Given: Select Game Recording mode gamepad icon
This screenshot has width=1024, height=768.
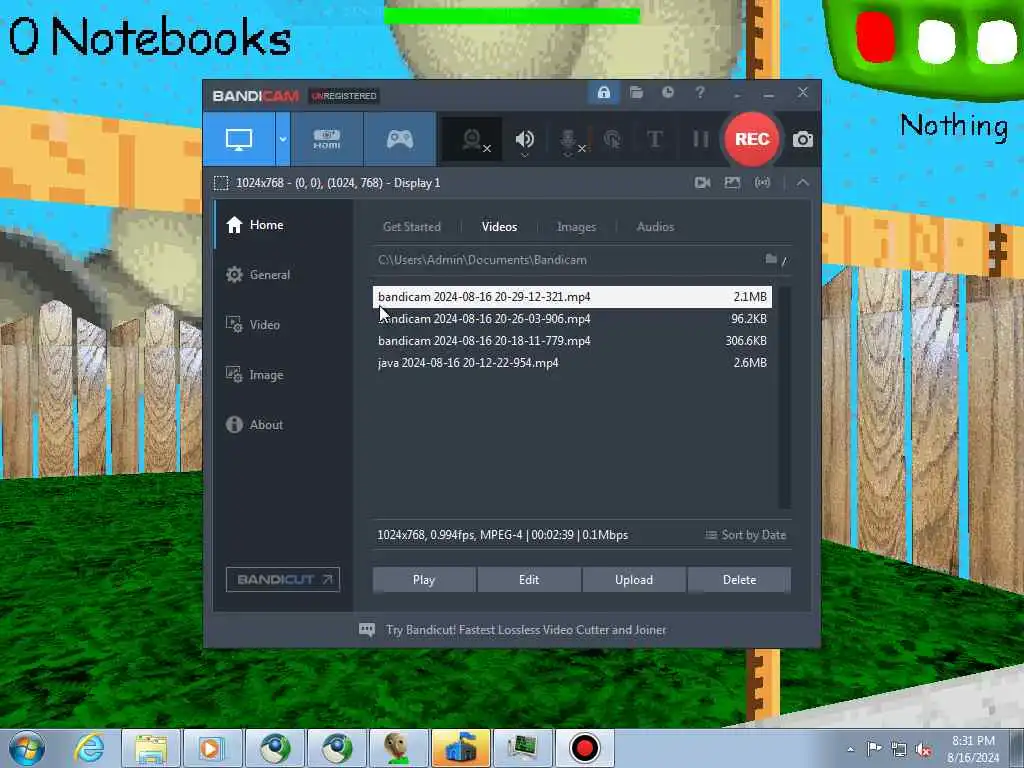Looking at the screenshot, I should [400, 139].
